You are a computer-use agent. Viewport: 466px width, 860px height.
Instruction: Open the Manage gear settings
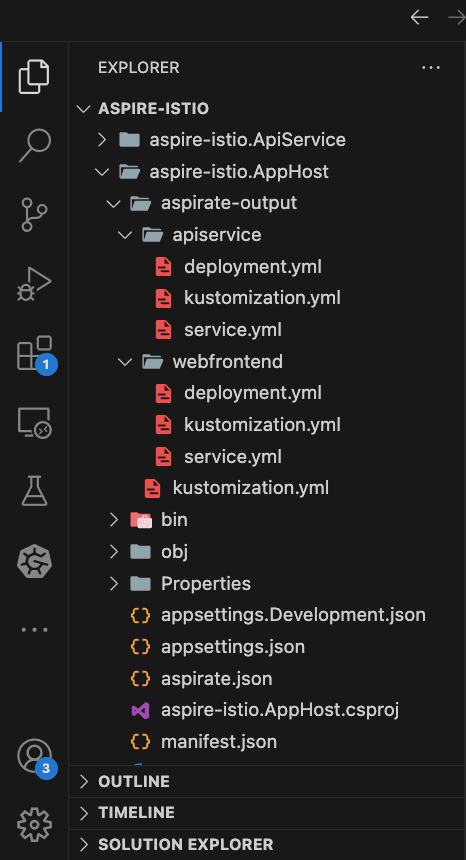(x=35, y=824)
